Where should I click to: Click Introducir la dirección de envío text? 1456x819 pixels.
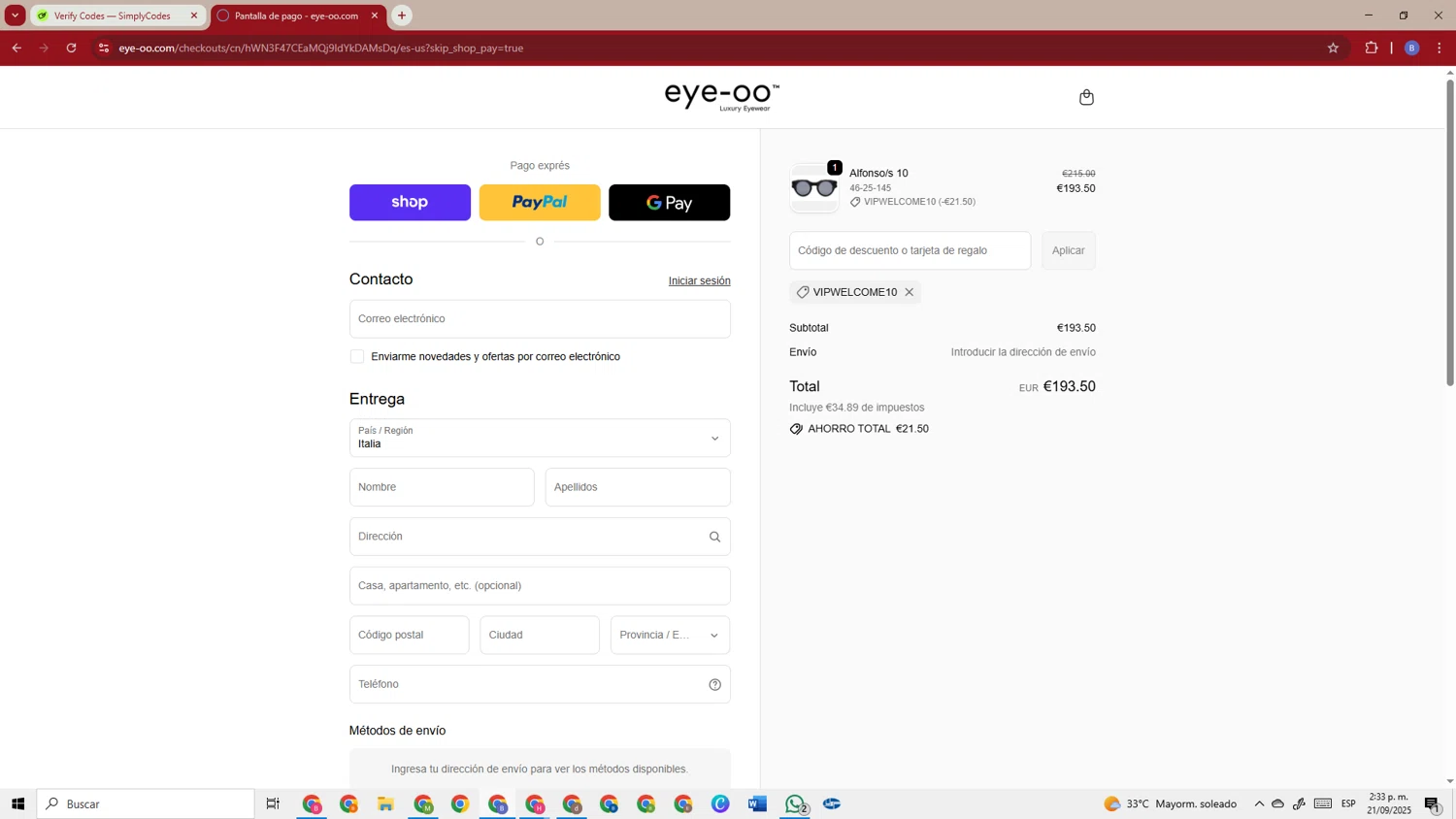pyautogui.click(x=1023, y=352)
